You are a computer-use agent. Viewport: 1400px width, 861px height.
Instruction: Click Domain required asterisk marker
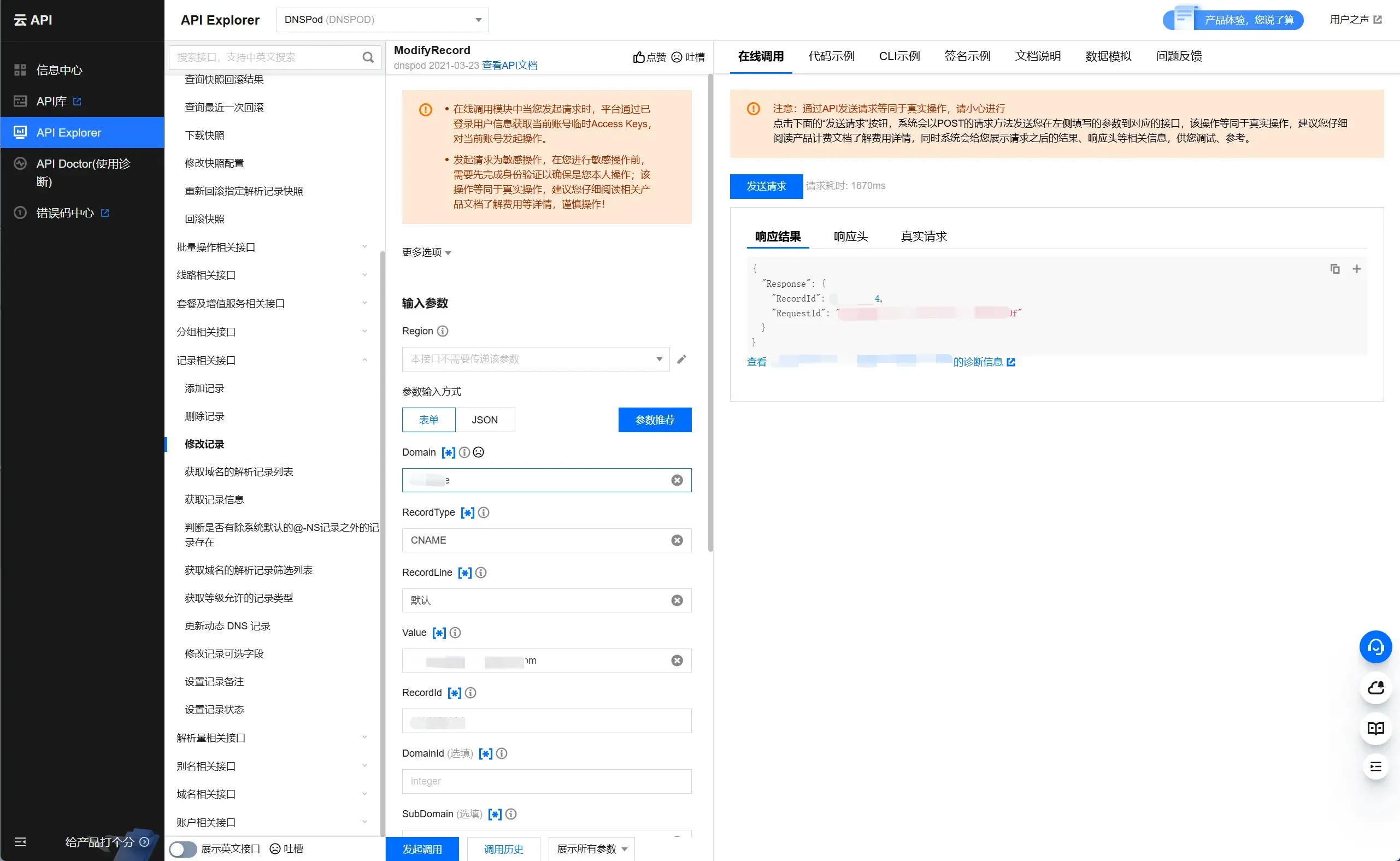(448, 452)
